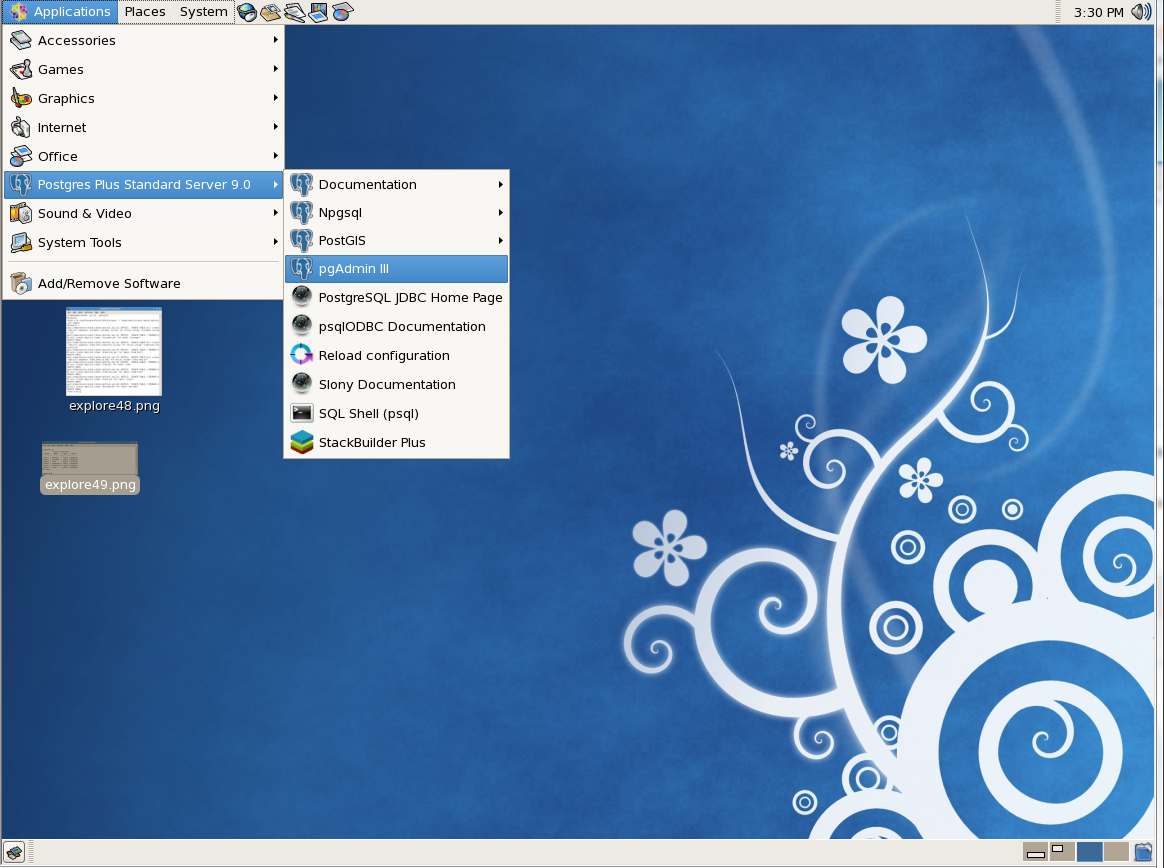Click the Slony Documentation globe icon
1164x868 pixels.
(x=301, y=384)
